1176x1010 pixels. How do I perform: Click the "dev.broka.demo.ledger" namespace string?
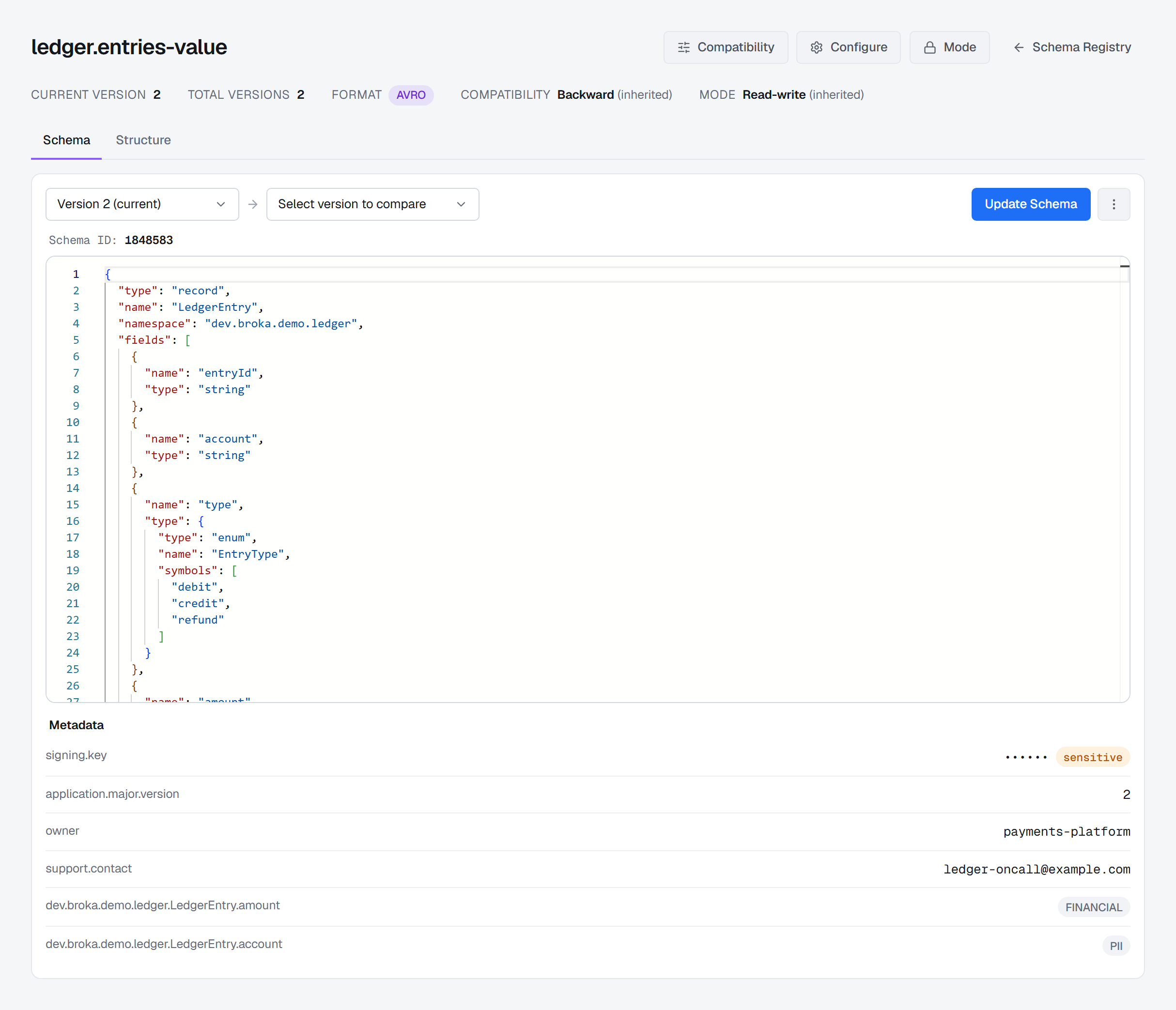(281, 323)
